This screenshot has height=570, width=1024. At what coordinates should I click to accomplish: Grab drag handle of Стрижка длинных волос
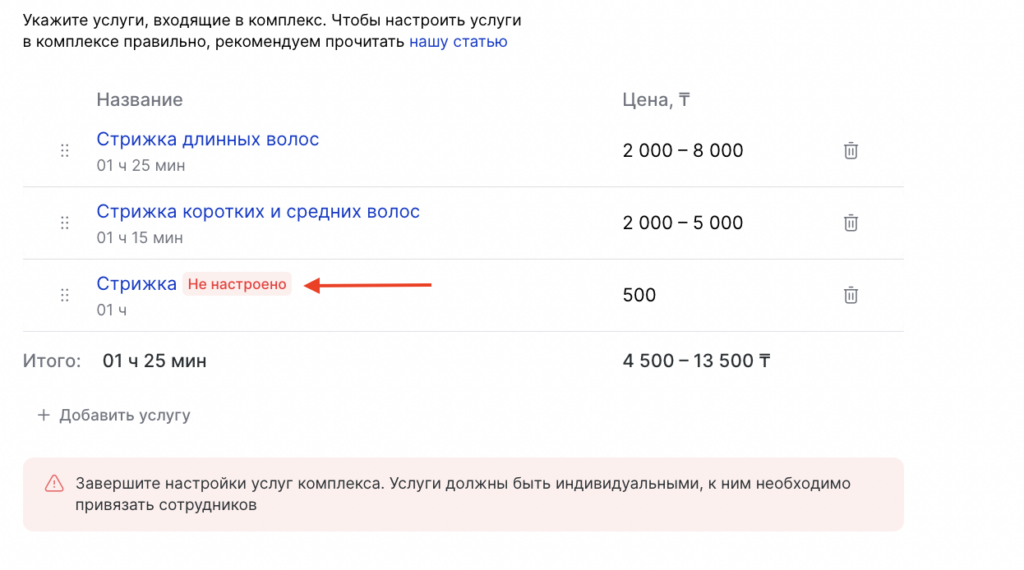click(65, 151)
